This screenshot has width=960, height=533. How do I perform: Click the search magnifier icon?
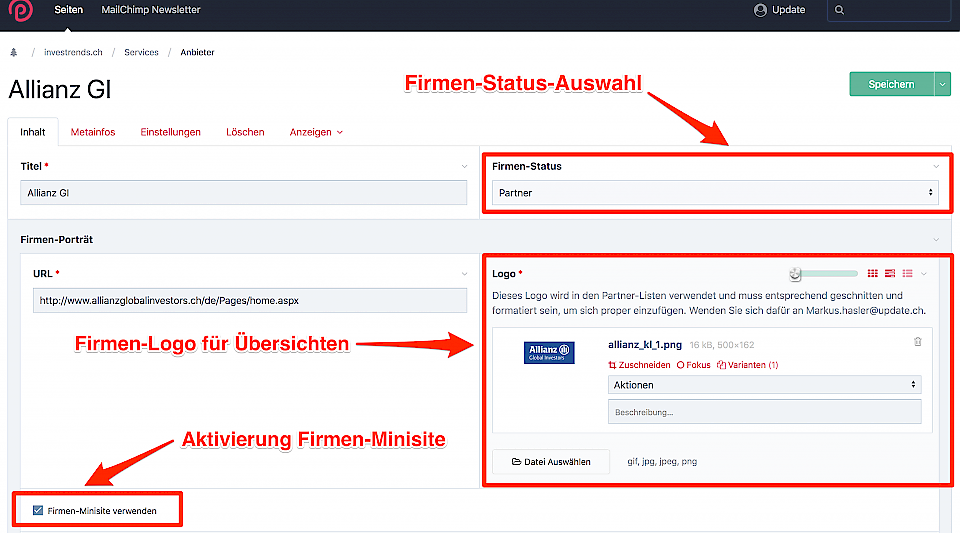(839, 10)
